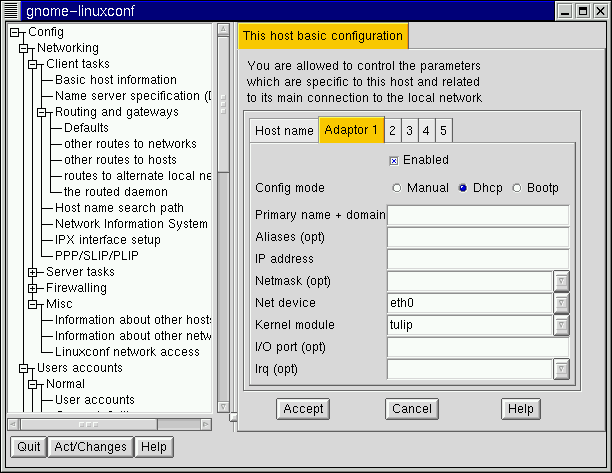Click the IP address input field
The width and height of the screenshot is (612, 473).
pos(477,259)
